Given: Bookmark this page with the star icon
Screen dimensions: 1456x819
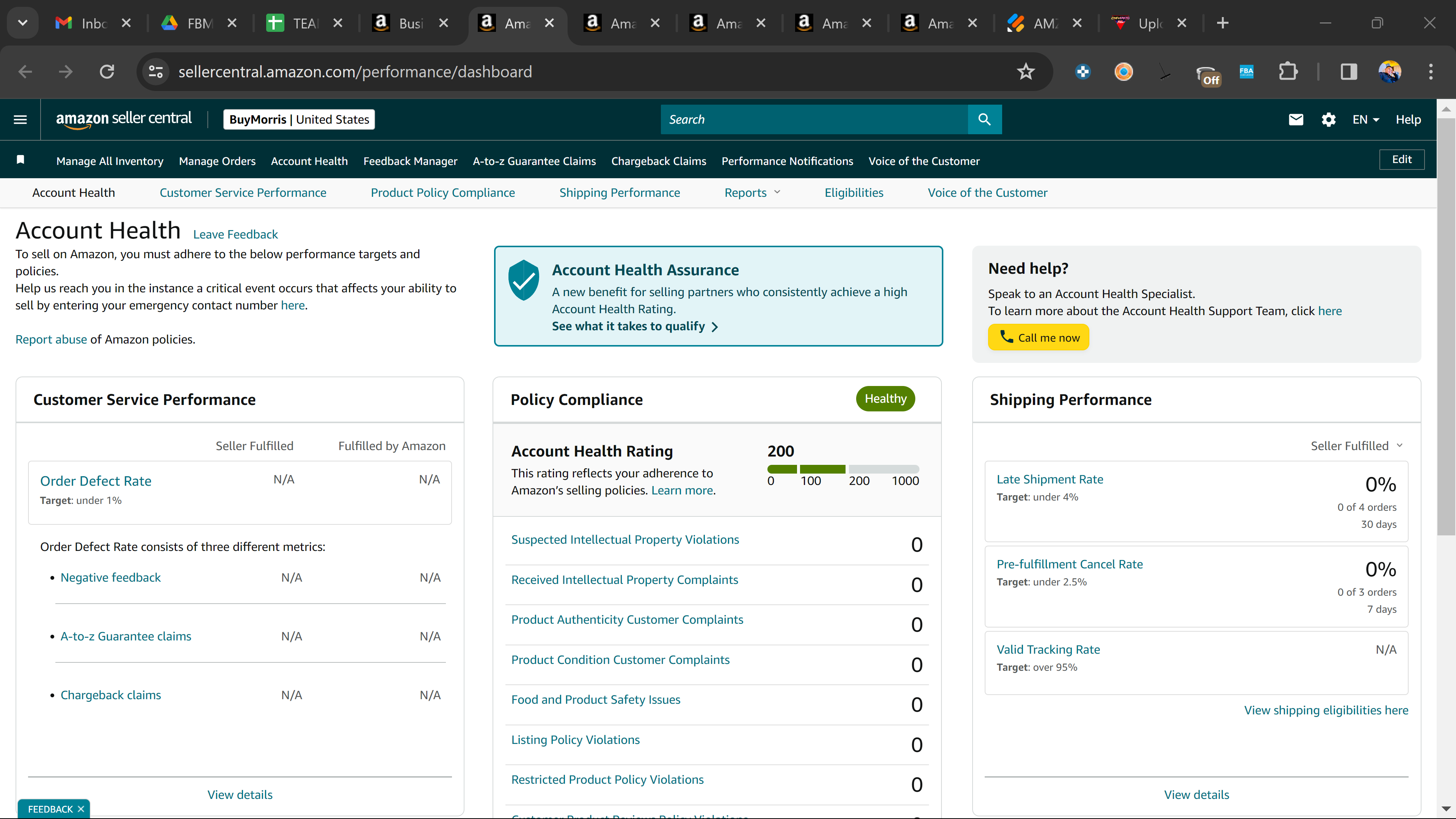Looking at the screenshot, I should click(x=1025, y=72).
